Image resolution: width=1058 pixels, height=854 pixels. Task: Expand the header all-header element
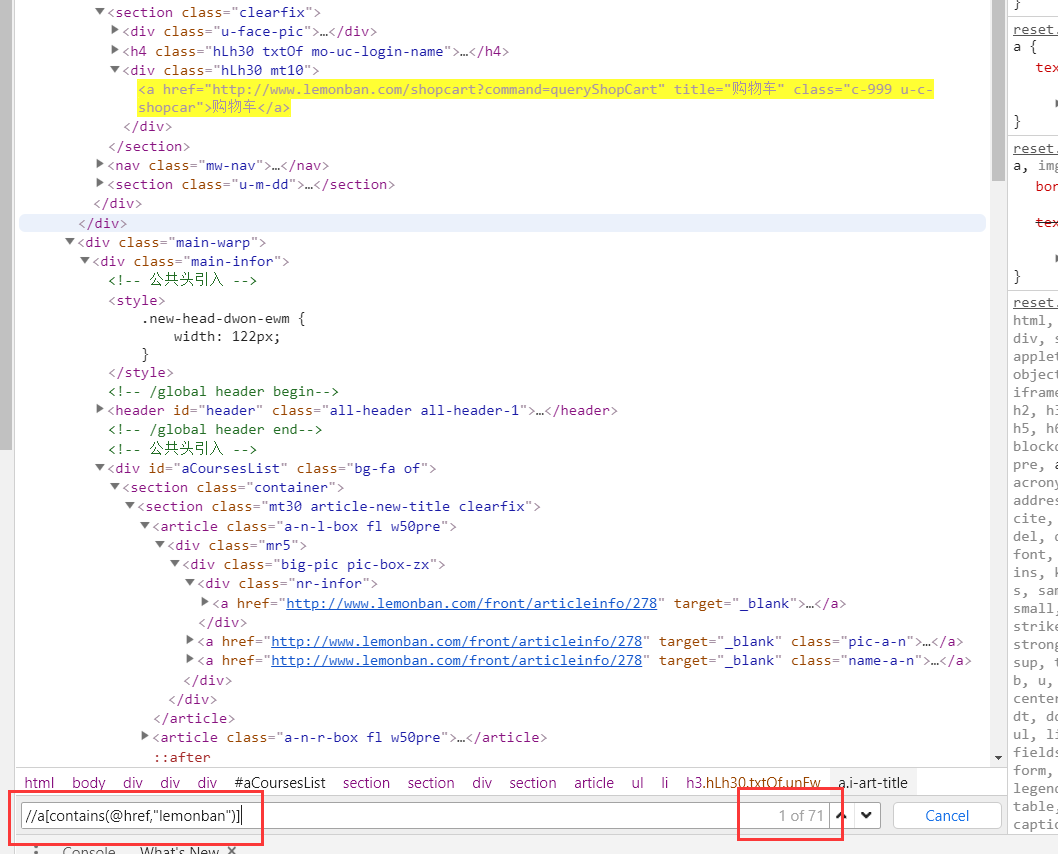pos(100,410)
